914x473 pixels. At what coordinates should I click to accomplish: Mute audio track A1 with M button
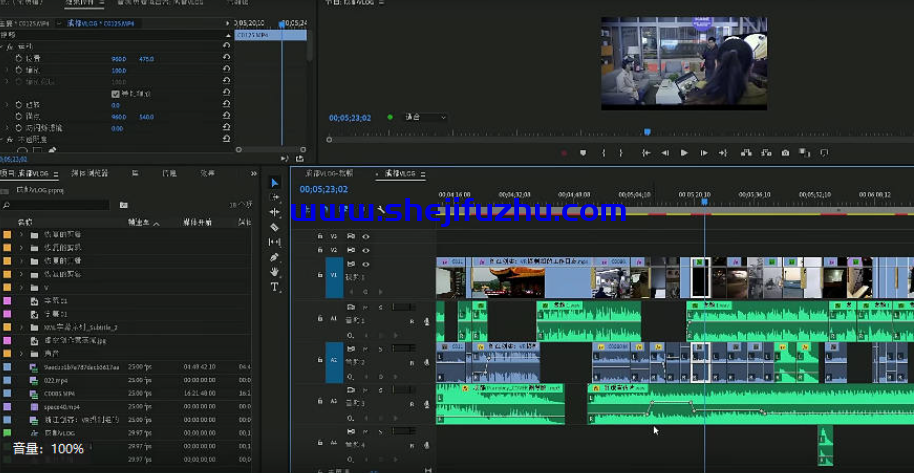pos(366,307)
